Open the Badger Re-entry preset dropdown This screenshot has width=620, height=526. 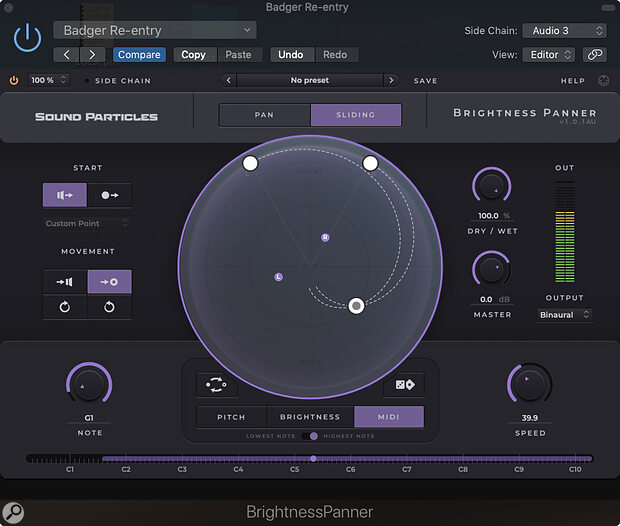tap(155, 30)
